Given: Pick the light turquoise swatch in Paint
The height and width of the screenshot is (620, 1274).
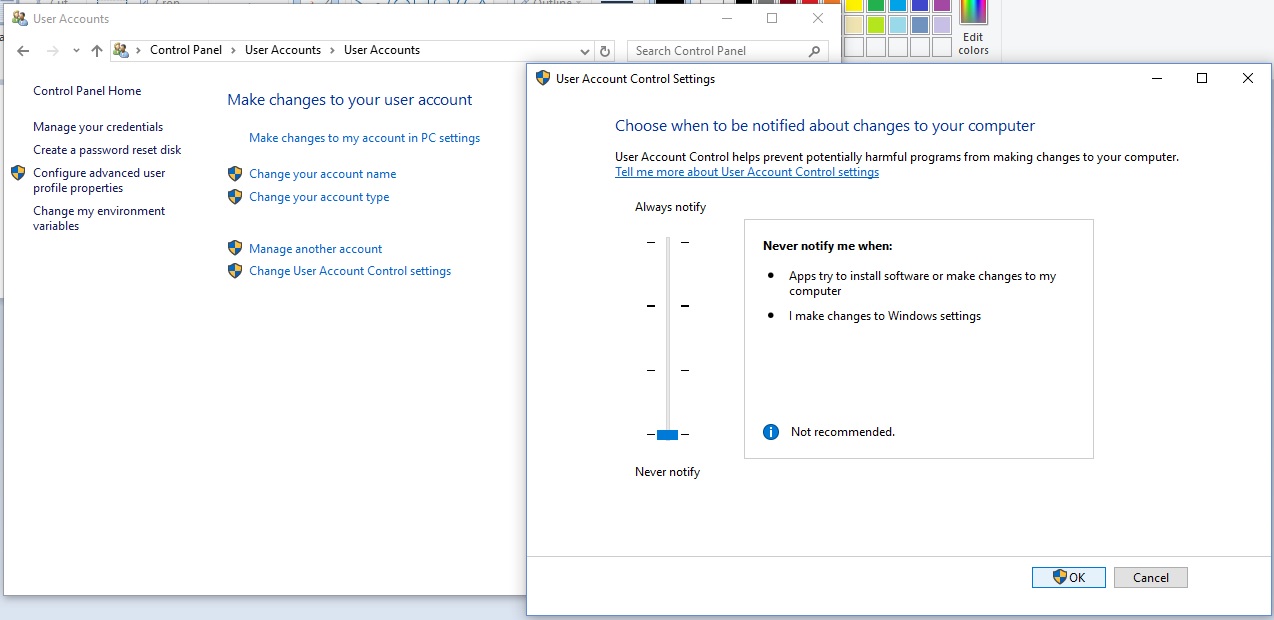Looking at the screenshot, I should pyautogui.click(x=898, y=25).
